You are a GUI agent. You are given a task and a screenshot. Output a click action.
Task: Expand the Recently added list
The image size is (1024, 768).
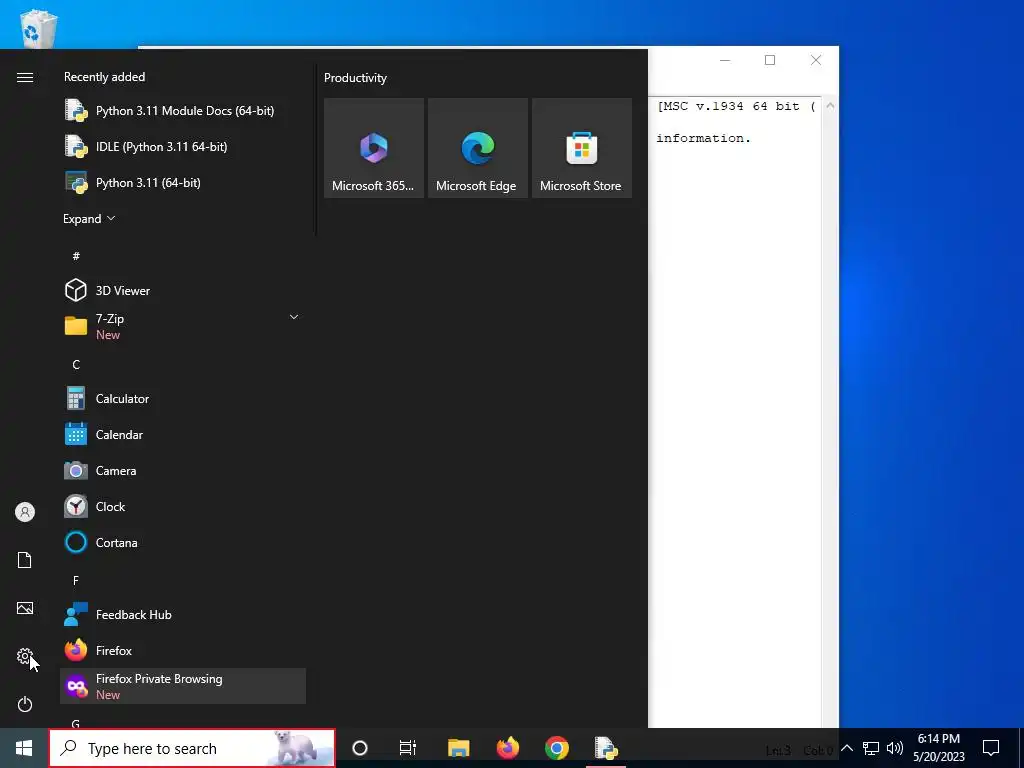[89, 219]
